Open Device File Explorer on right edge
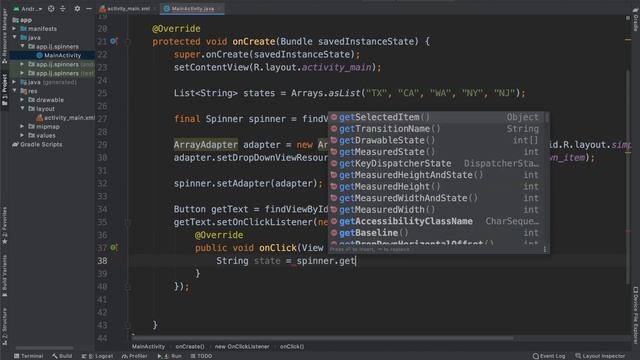 click(x=636, y=315)
